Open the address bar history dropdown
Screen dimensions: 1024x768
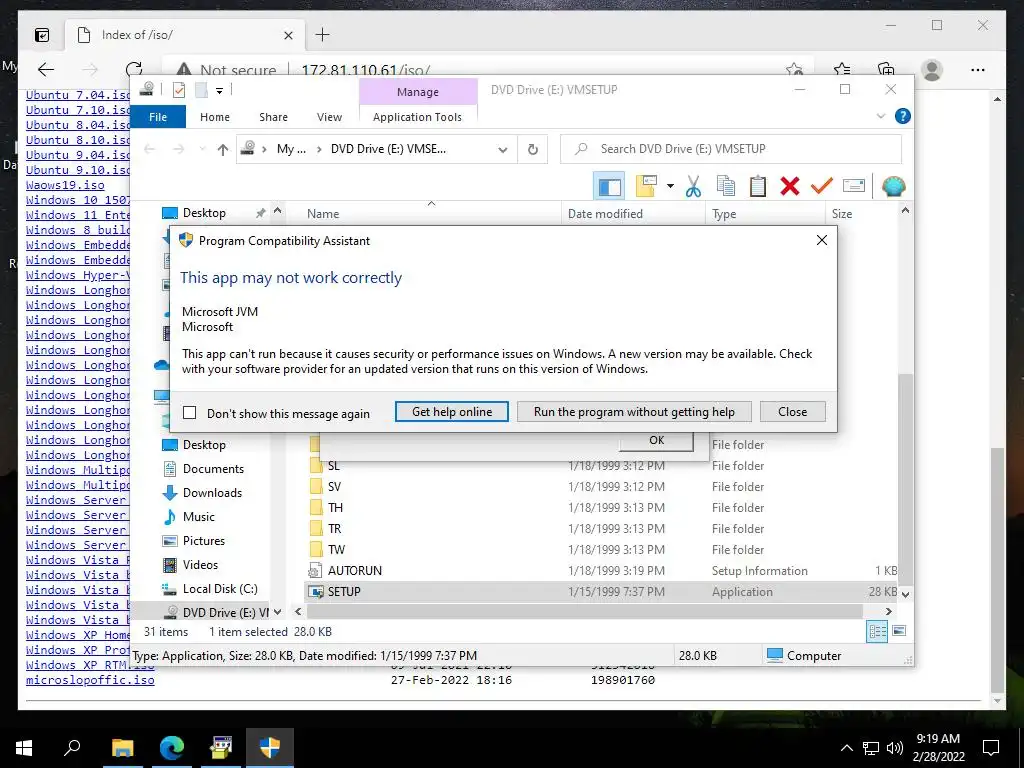502,150
